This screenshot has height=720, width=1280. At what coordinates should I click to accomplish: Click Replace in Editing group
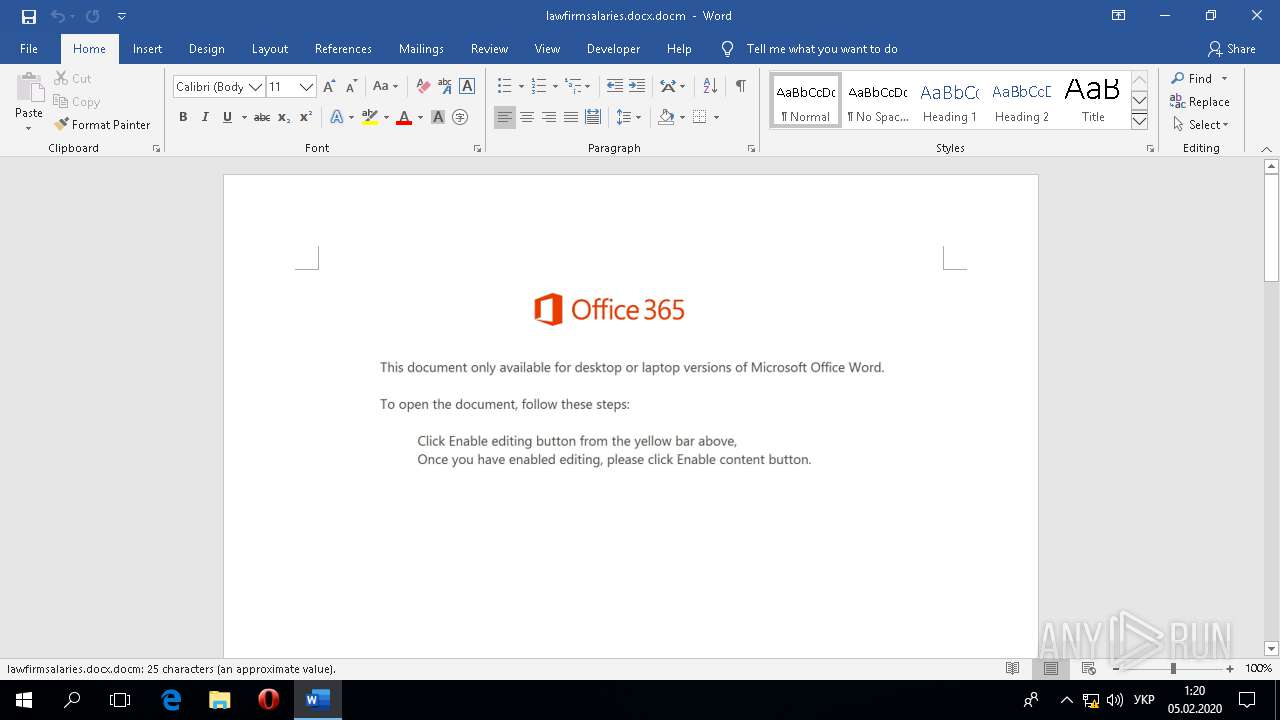(1200, 102)
